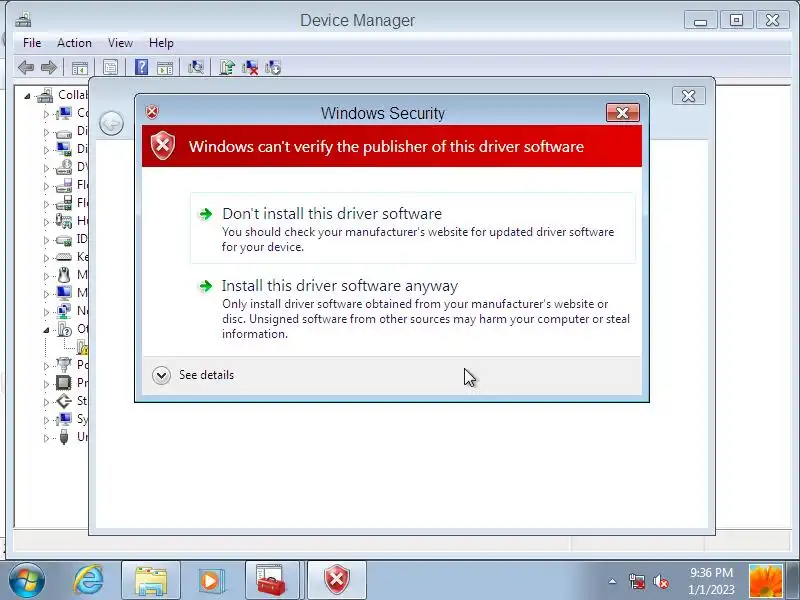Expand the Ports category arrow
Screen dimensions: 800x600
point(46,366)
